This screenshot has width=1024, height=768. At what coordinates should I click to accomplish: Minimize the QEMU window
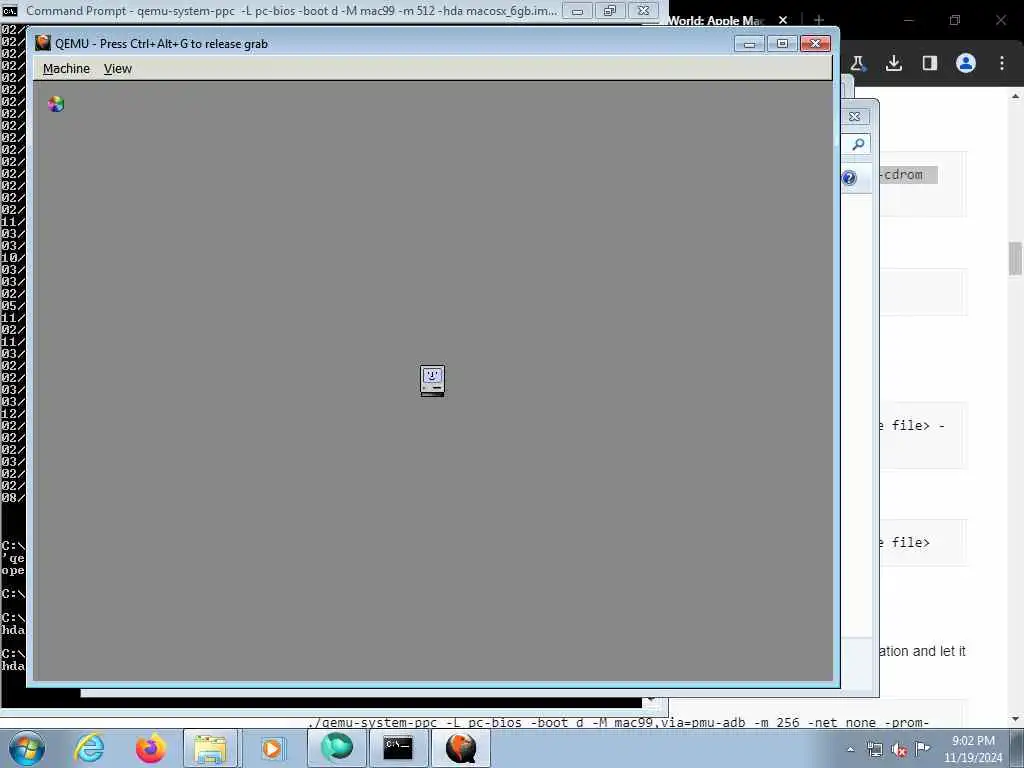pyautogui.click(x=749, y=44)
